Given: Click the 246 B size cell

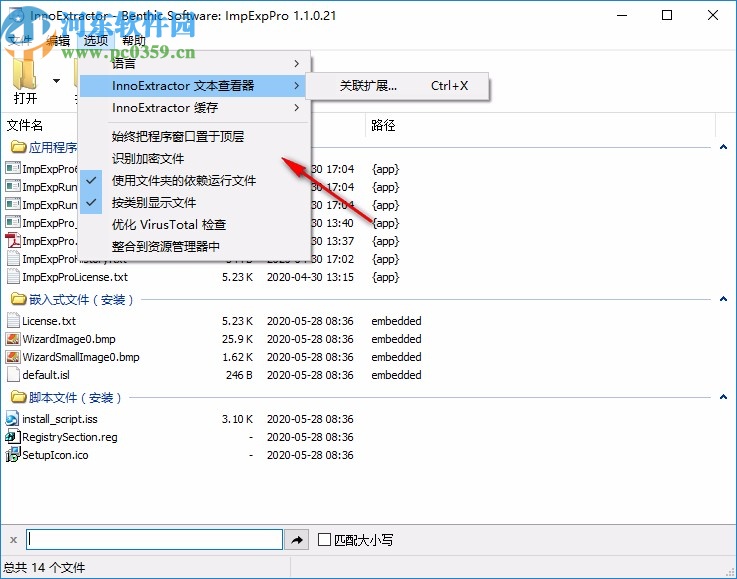Looking at the screenshot, I should [x=239, y=375].
